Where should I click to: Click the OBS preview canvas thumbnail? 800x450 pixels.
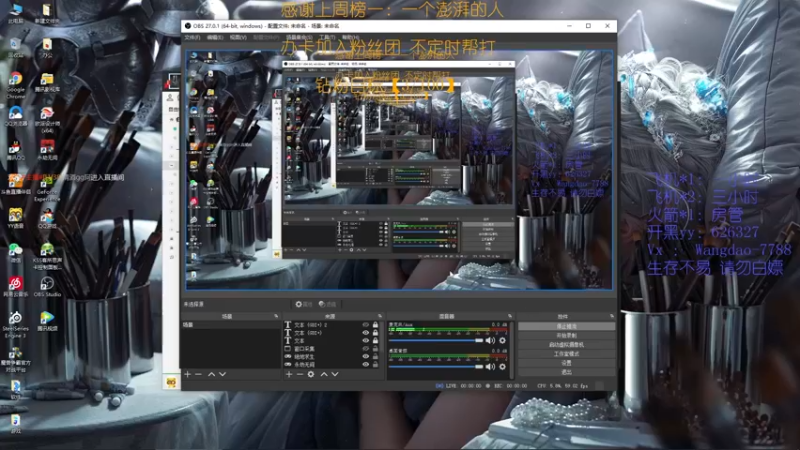[x=399, y=170]
